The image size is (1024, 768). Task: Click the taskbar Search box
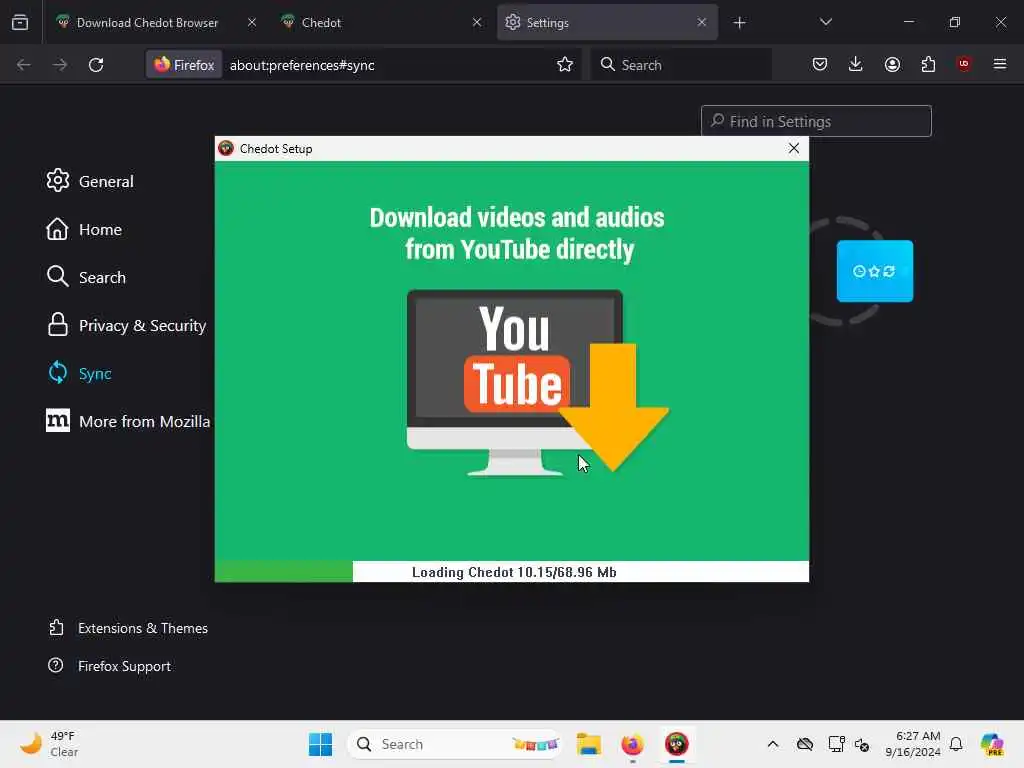[x=455, y=744]
